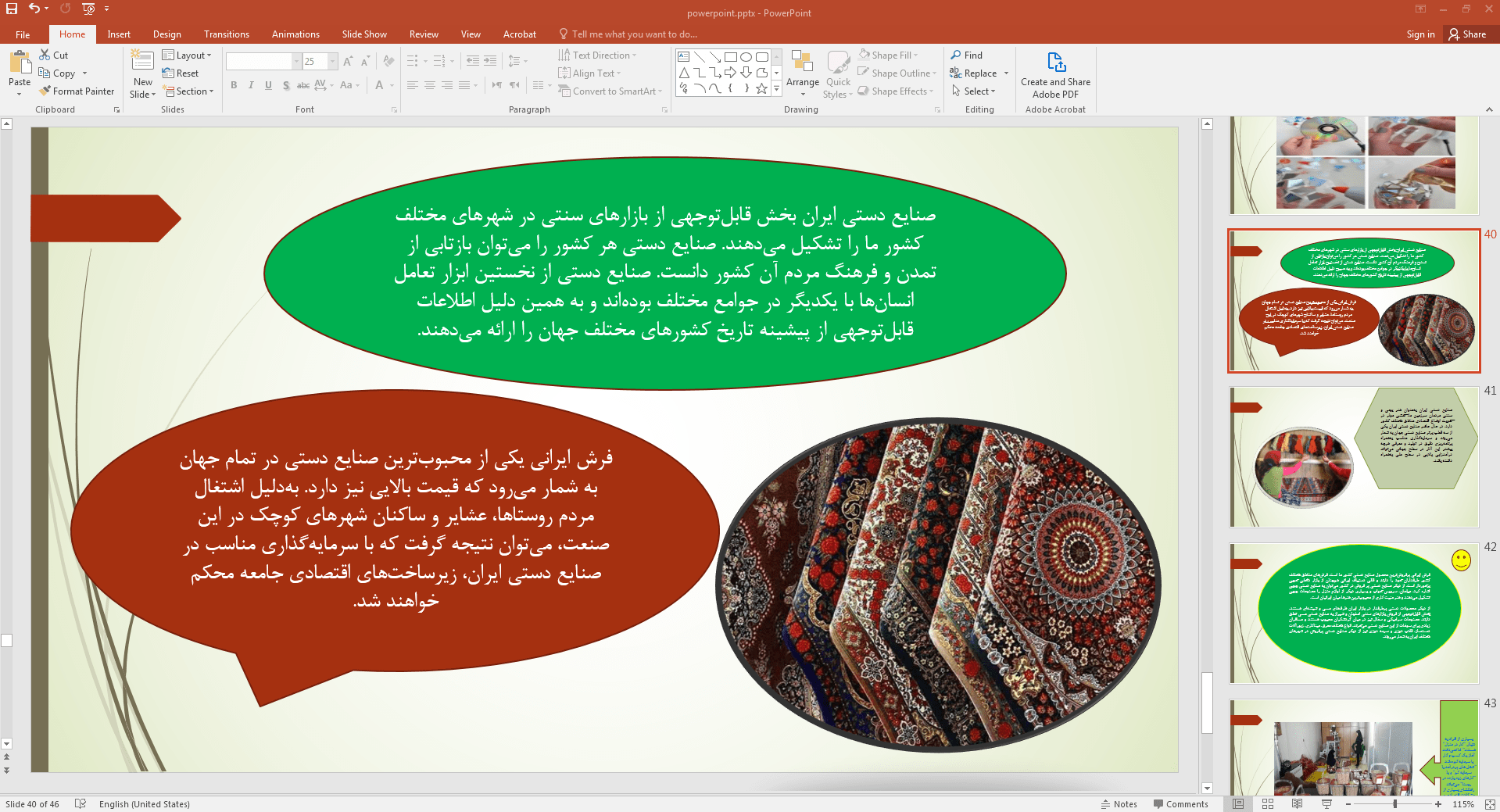Open line spacing options

(517, 61)
